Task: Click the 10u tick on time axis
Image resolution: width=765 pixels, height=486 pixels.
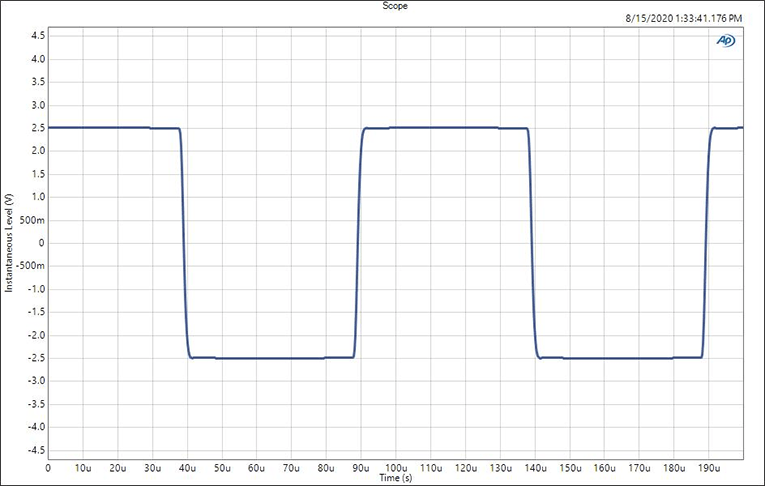Action: [83, 467]
